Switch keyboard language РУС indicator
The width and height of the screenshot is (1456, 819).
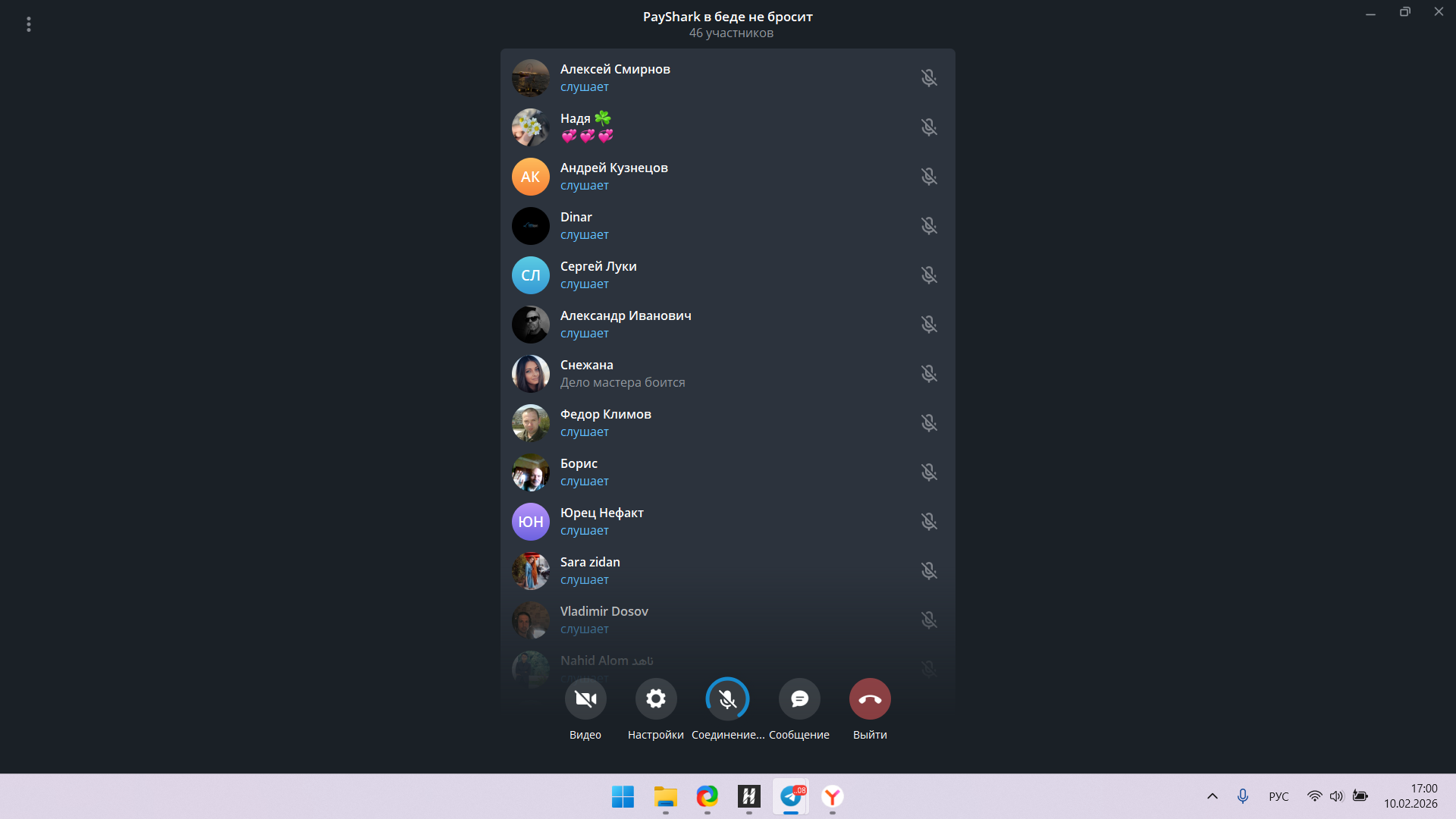click(1279, 796)
